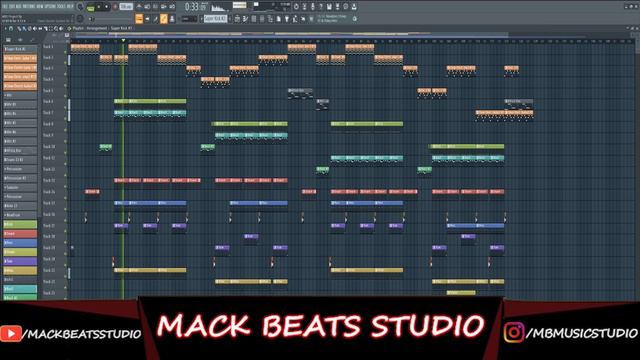Open the playlist options menu arrow
This screenshot has height=360, width=640.
click(5, 29)
